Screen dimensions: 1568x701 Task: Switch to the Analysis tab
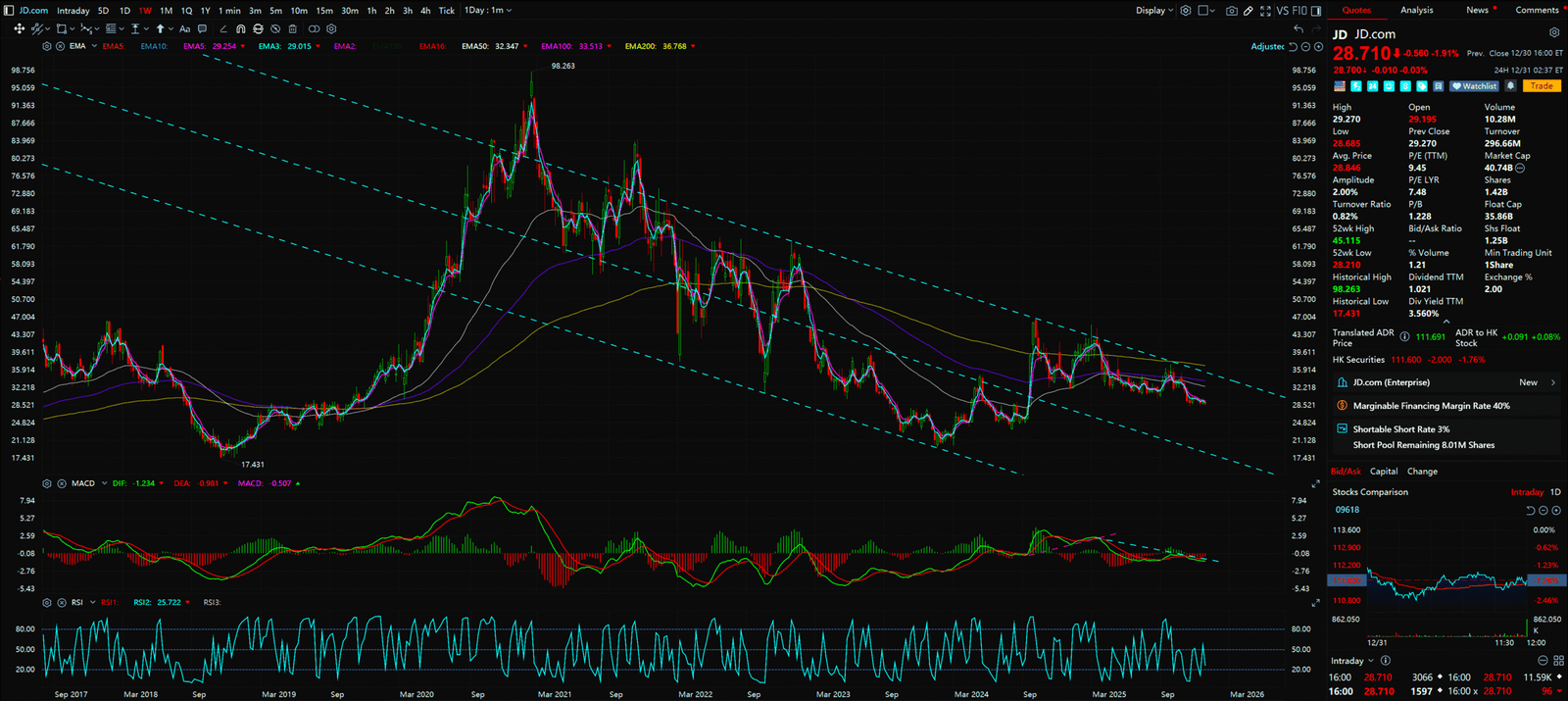point(1416,11)
